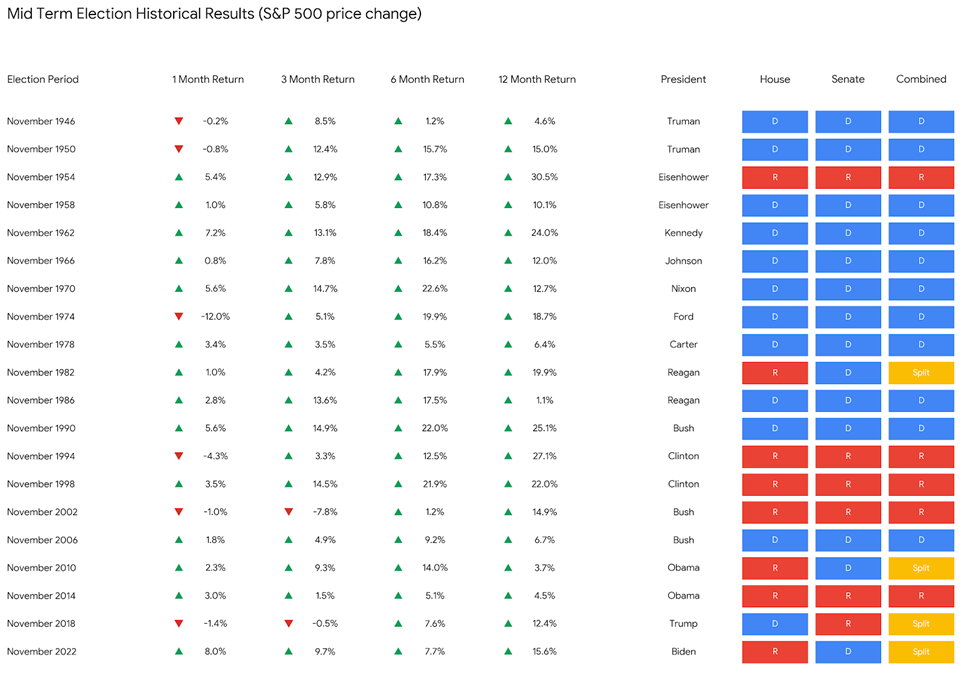Click the Mid Term Election Historical Results title
This screenshot has width=965, height=687.
(x=214, y=14)
